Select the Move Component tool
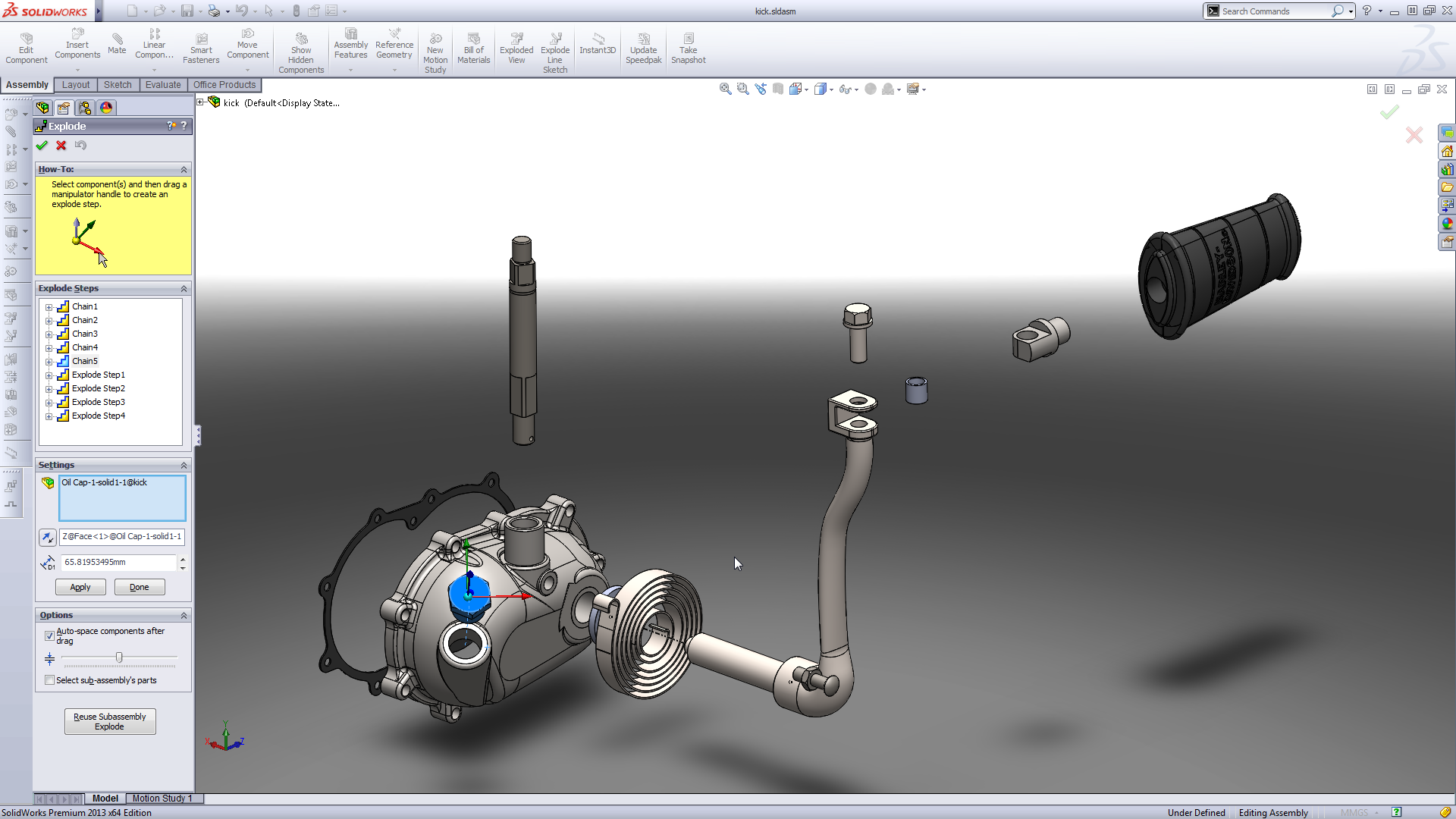Screen dimensions: 1456x819 click(x=247, y=48)
